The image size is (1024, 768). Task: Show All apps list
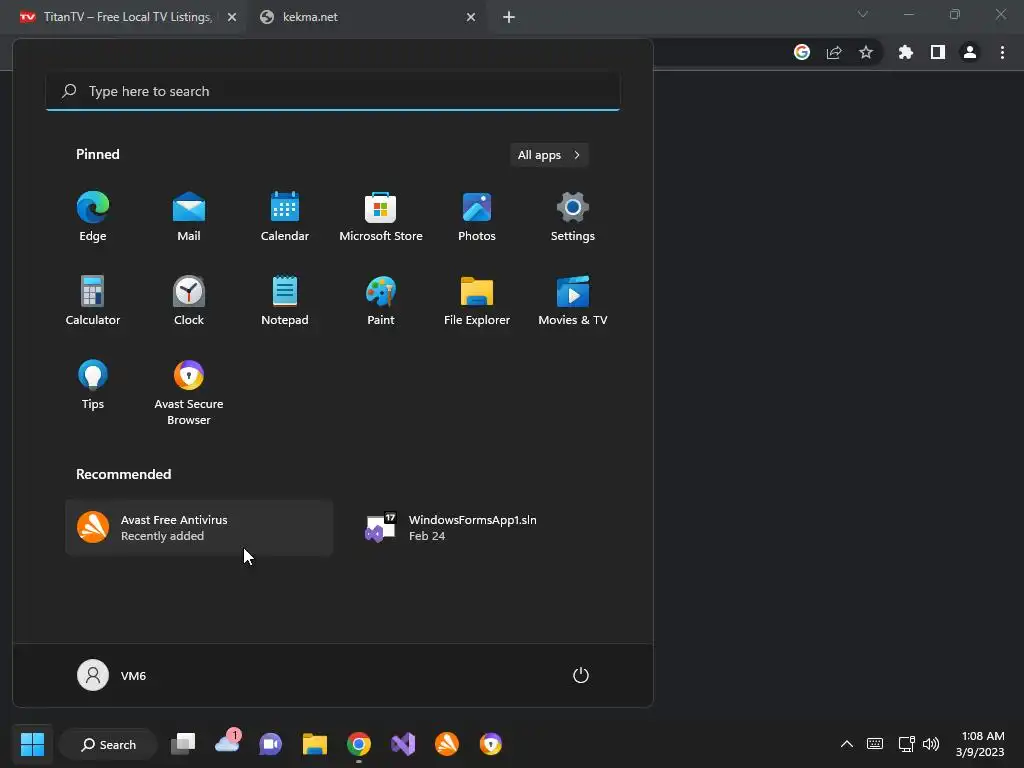point(549,155)
